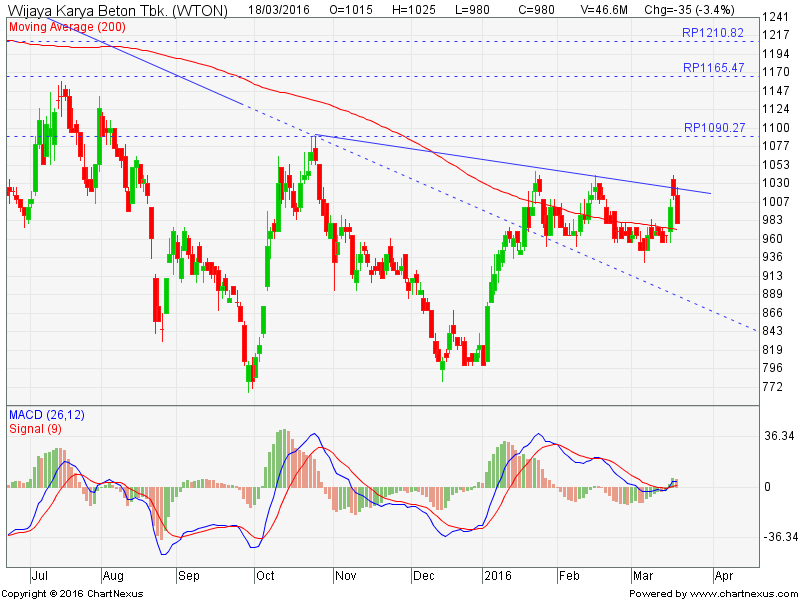Click the 1077 price axis label
Screen dimensions: 800x600
coord(775,146)
